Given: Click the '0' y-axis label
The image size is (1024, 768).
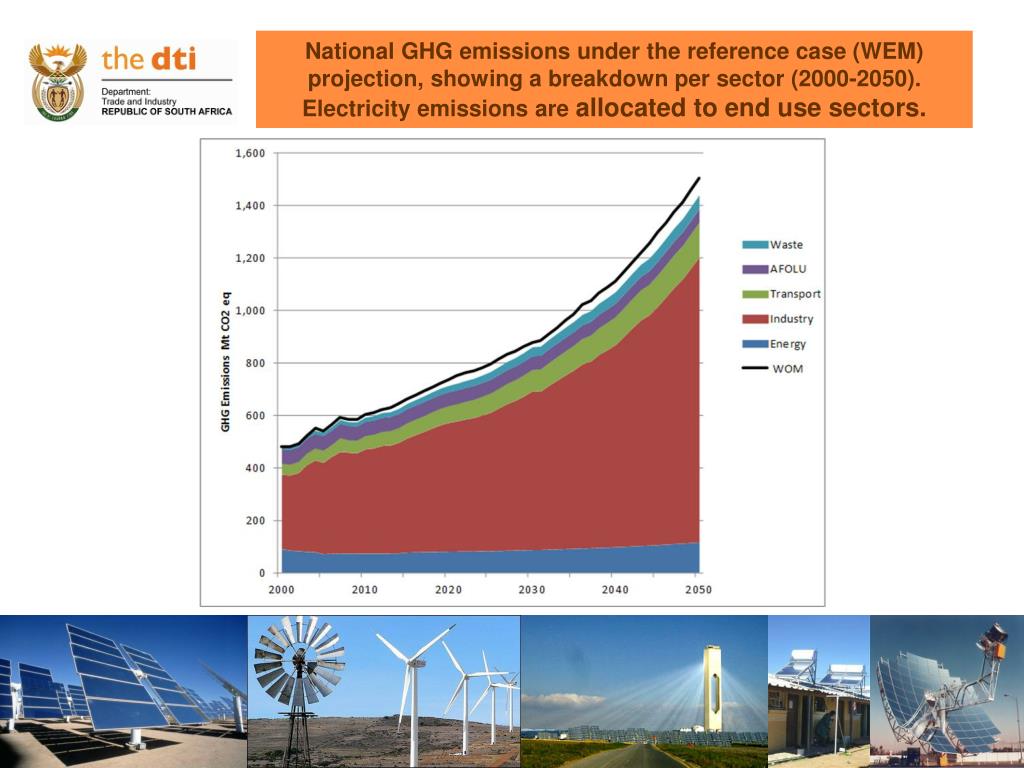Looking at the screenshot, I should point(262,573).
